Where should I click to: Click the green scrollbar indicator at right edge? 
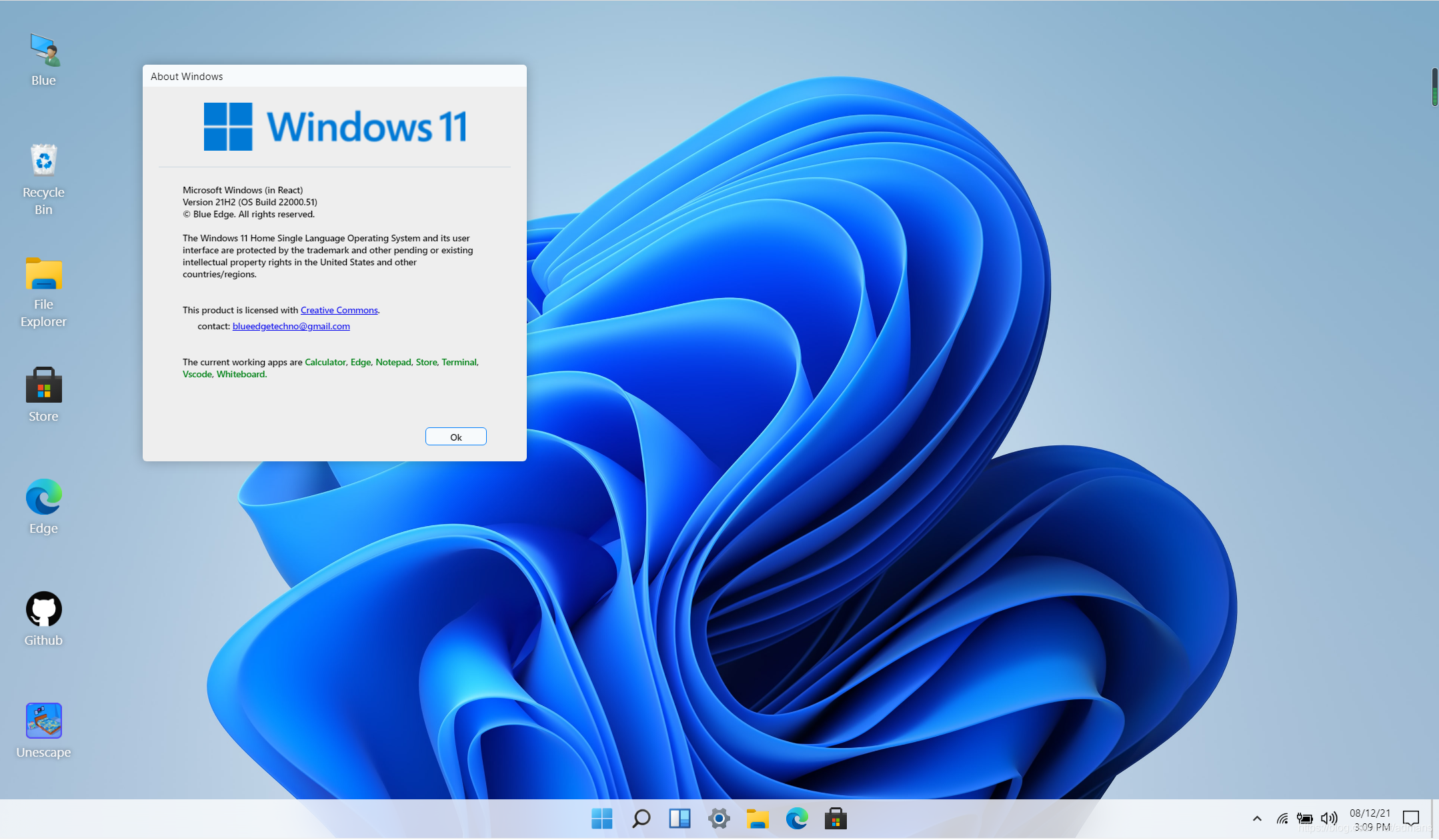tap(1434, 87)
